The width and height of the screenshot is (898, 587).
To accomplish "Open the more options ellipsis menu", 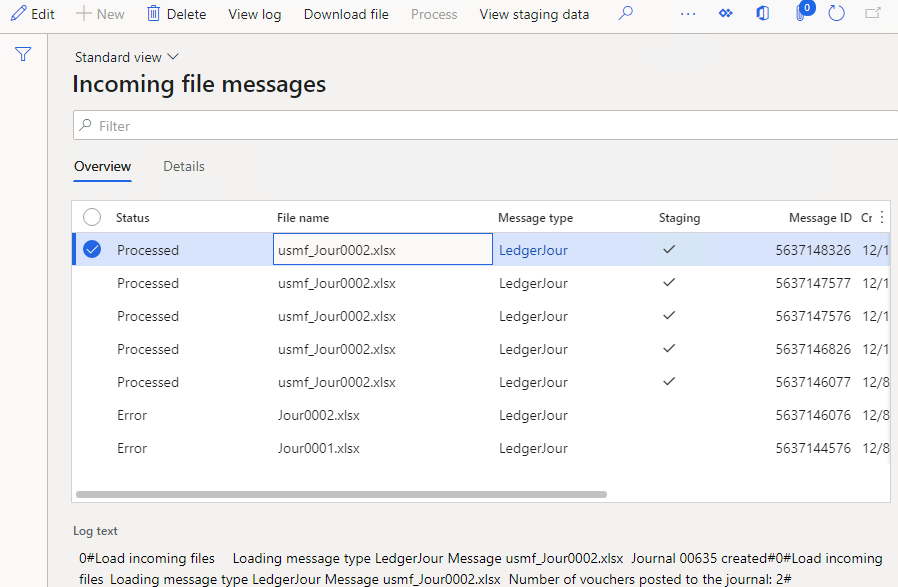I will pos(688,14).
